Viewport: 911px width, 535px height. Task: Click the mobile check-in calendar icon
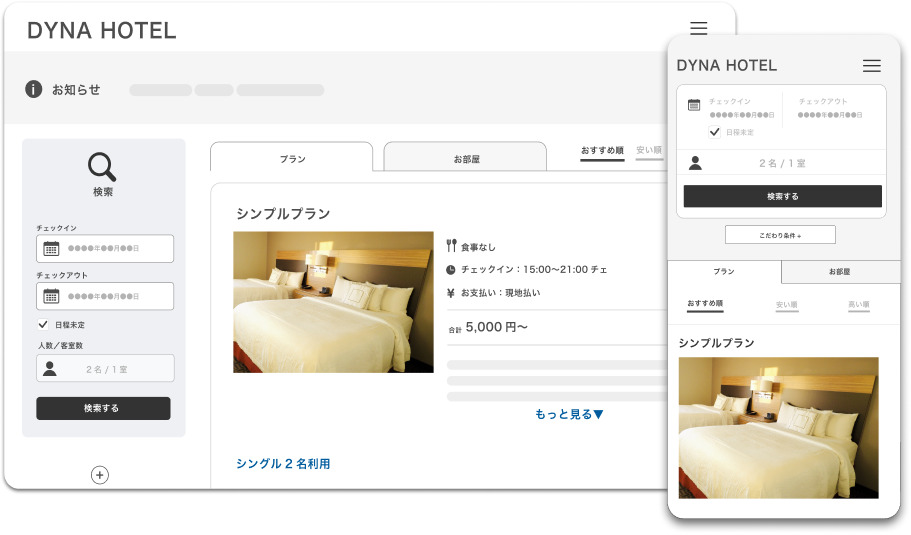[694, 105]
